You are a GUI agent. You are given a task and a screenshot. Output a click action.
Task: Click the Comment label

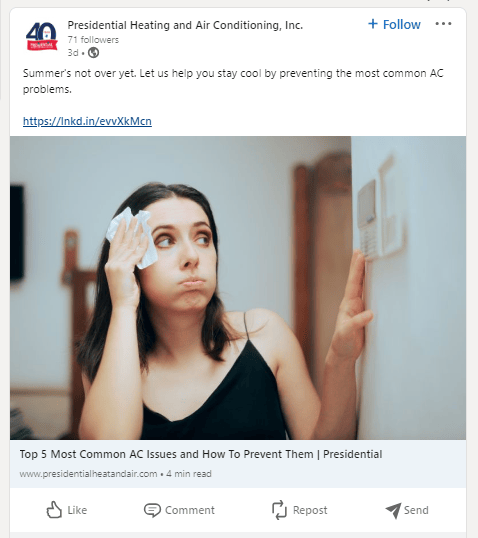click(x=190, y=510)
